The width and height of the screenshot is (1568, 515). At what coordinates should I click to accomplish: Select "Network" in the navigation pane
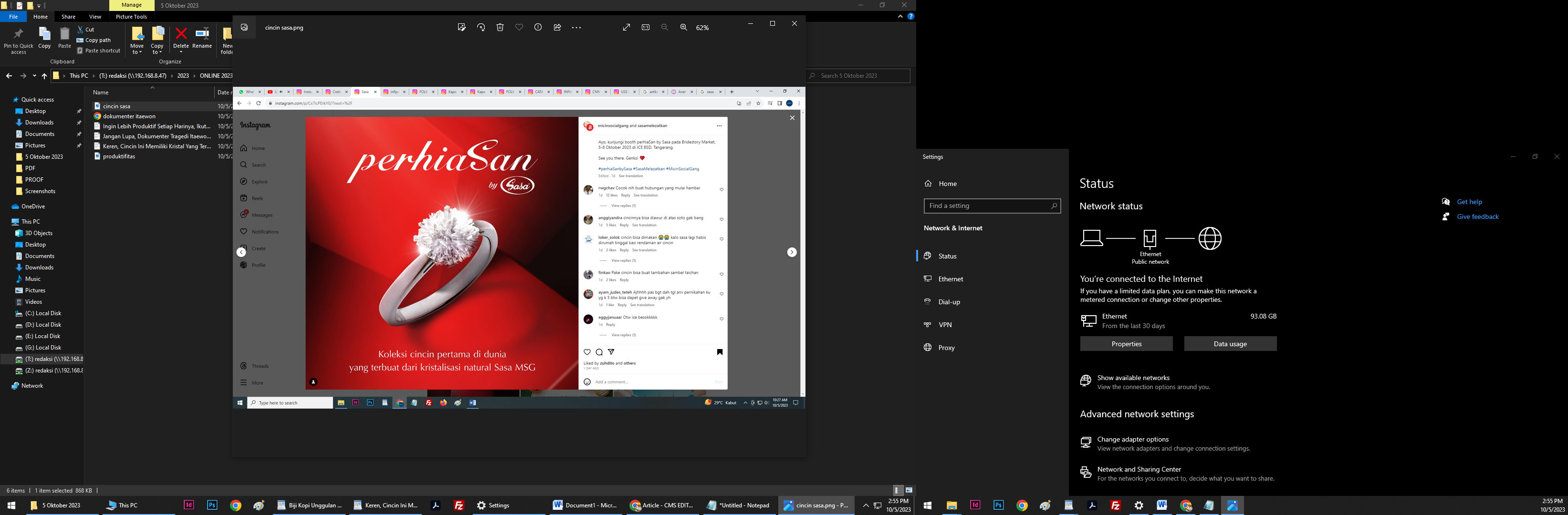[x=32, y=385]
